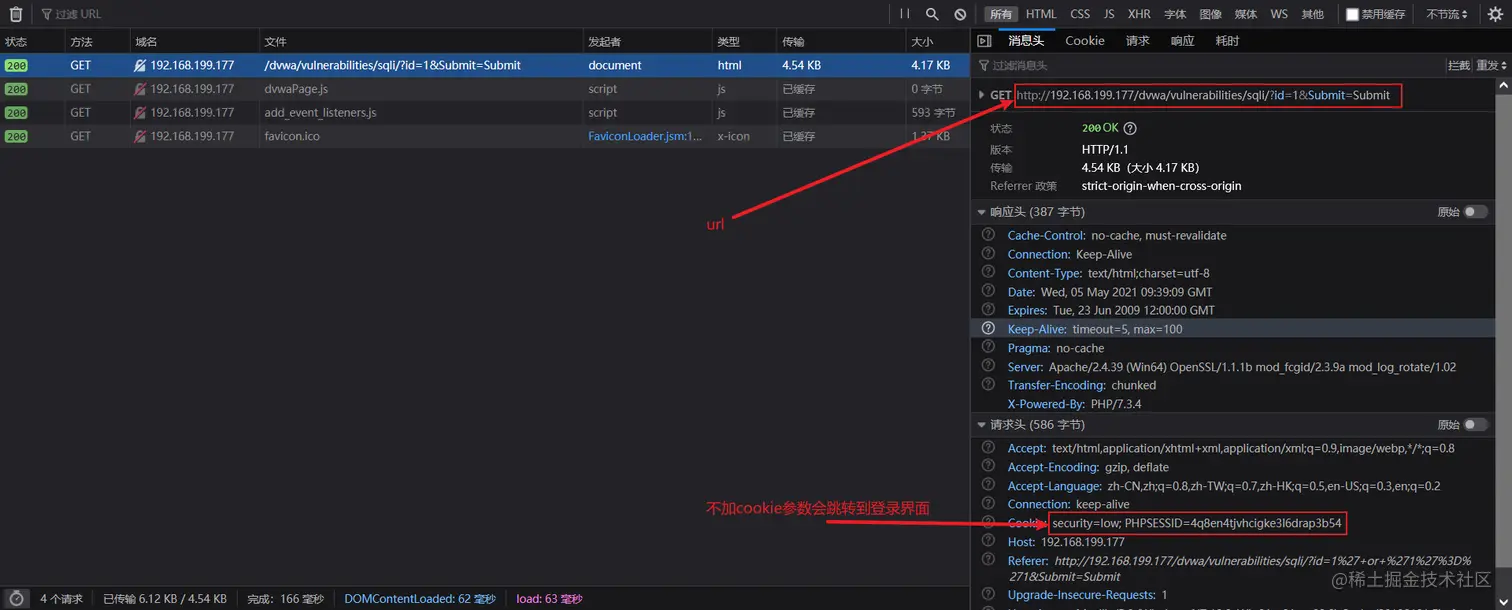Screen dimensions: 1512x610
Task: Clear the network log with trash icon
Action: click(16, 14)
